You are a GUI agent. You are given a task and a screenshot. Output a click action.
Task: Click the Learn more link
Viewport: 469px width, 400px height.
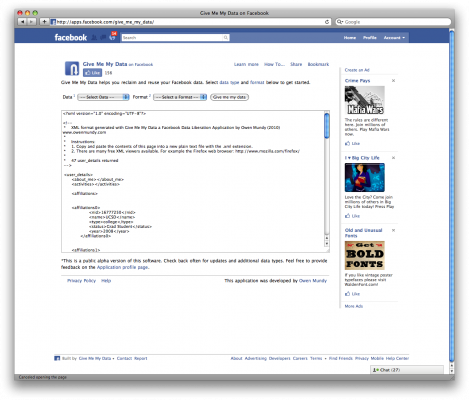click(x=246, y=64)
